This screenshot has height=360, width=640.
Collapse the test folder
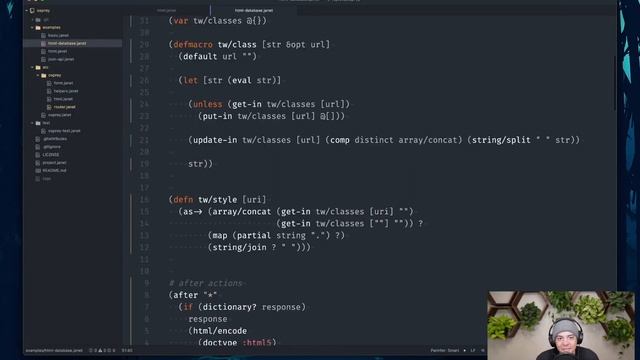click(x=32, y=123)
